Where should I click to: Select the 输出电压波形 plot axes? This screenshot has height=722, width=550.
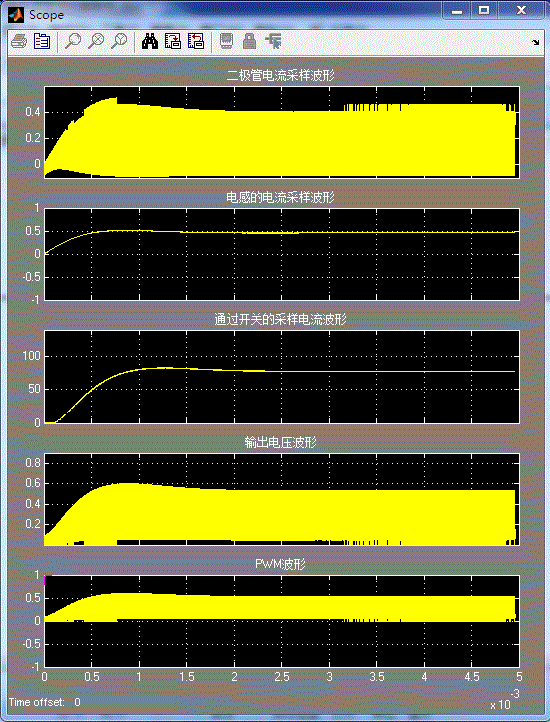click(x=282, y=499)
